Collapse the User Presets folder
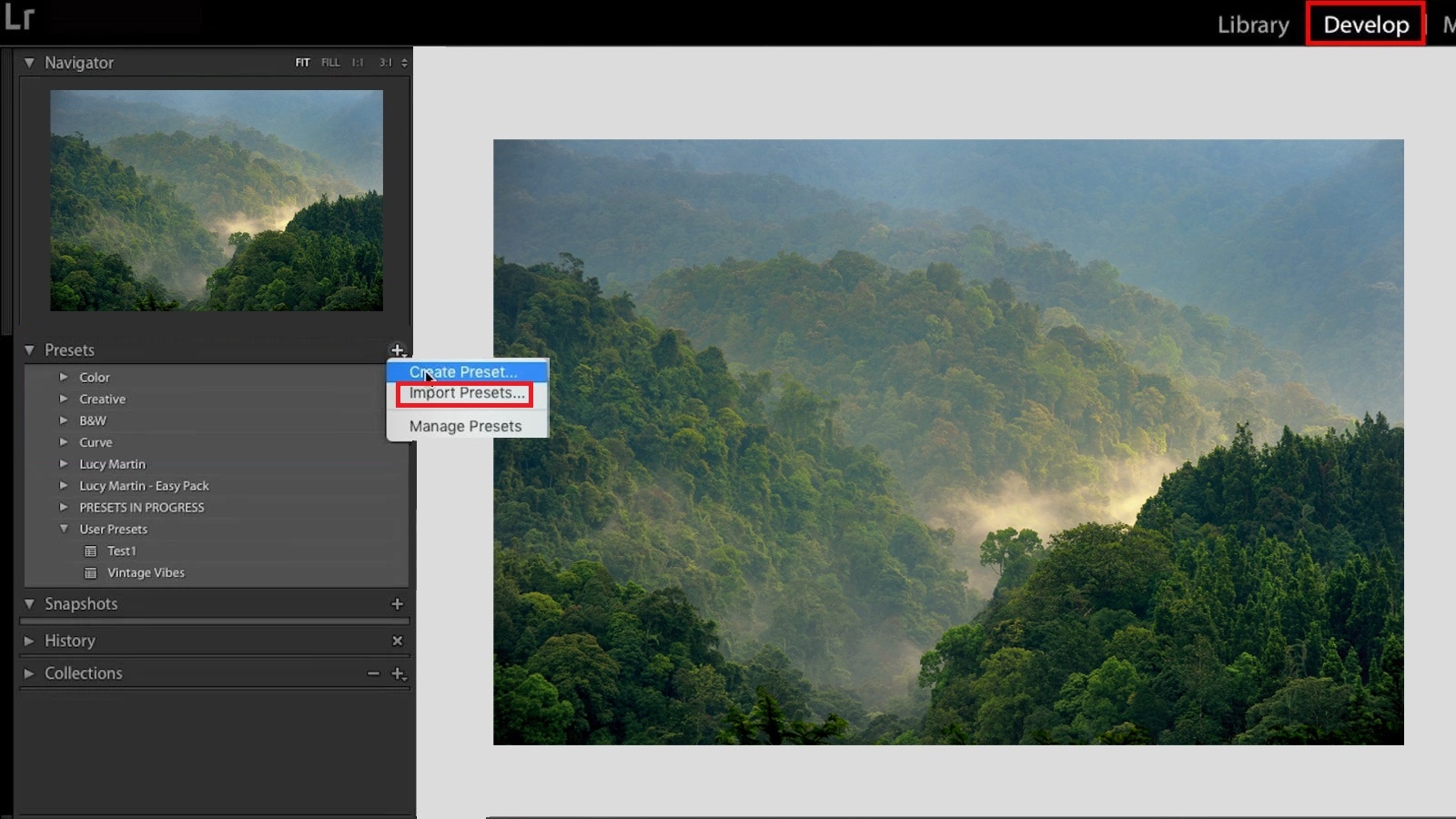Image resolution: width=1456 pixels, height=819 pixels. [x=64, y=529]
